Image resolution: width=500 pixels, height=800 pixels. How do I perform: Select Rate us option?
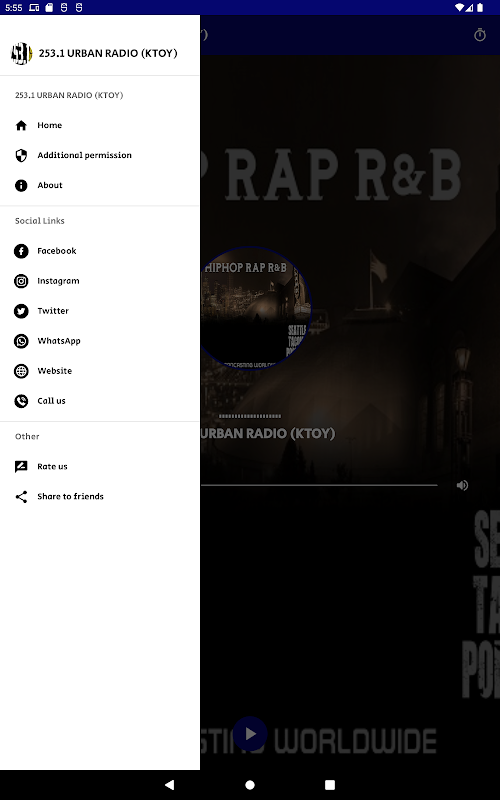100,467
